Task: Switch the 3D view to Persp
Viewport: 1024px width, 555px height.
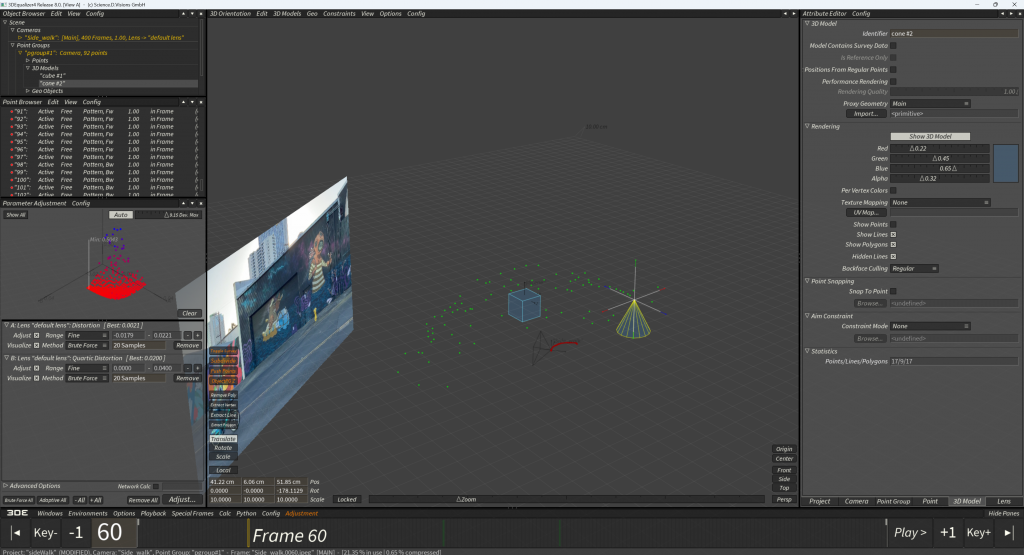Action: [x=784, y=500]
